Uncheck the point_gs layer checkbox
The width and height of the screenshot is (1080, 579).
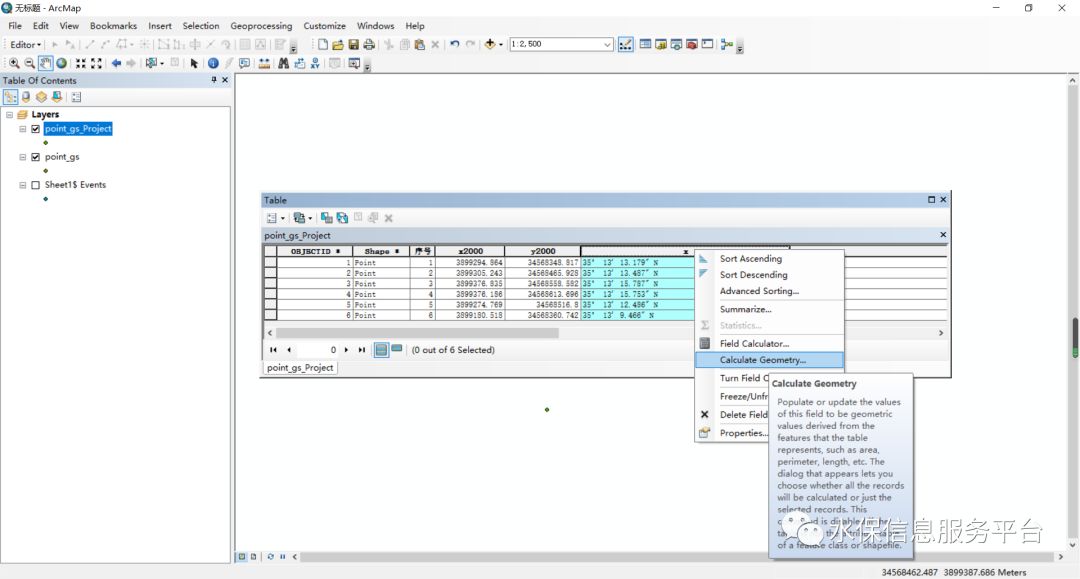[36, 157]
